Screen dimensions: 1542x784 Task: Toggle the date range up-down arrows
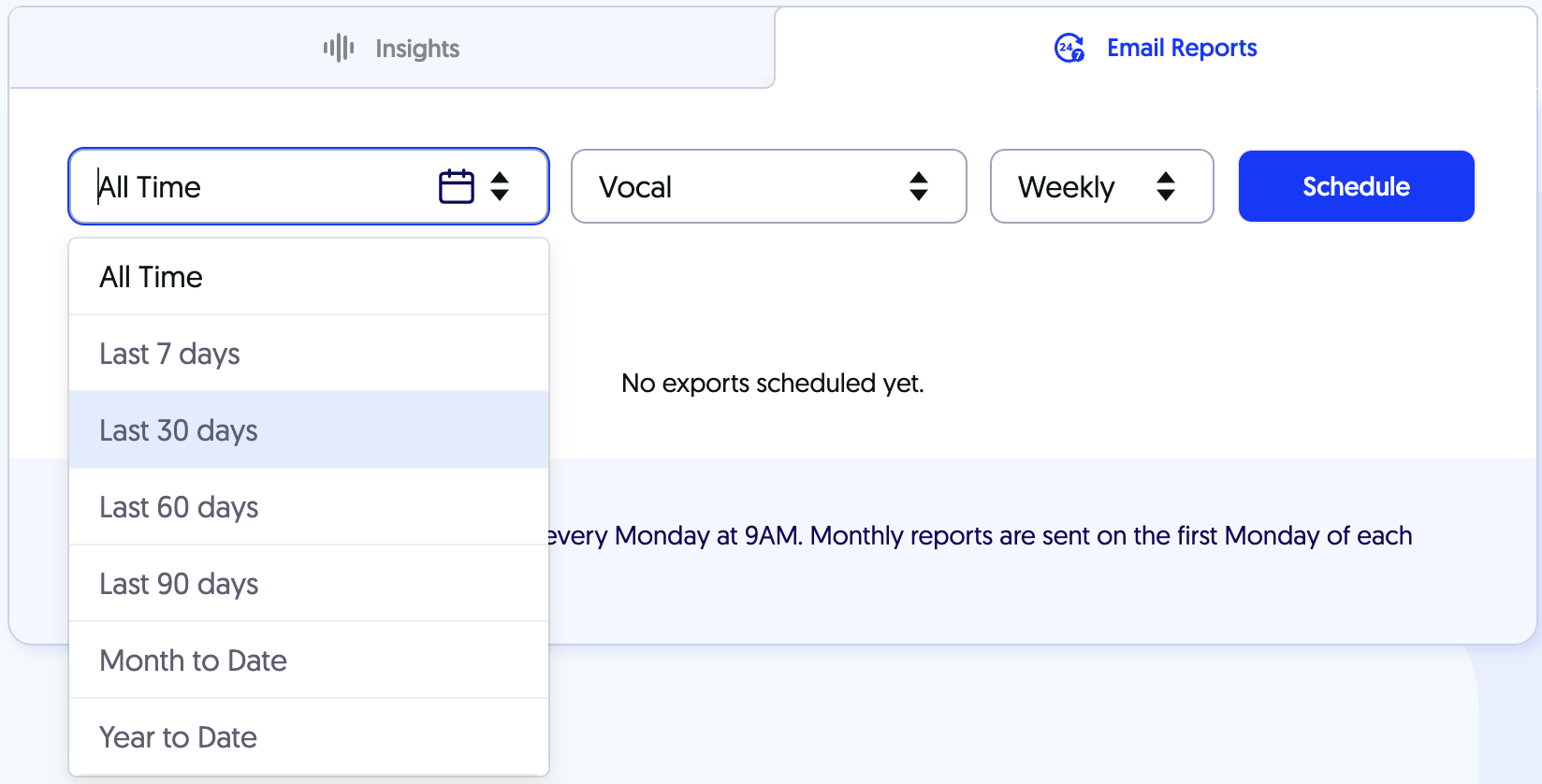click(x=501, y=186)
